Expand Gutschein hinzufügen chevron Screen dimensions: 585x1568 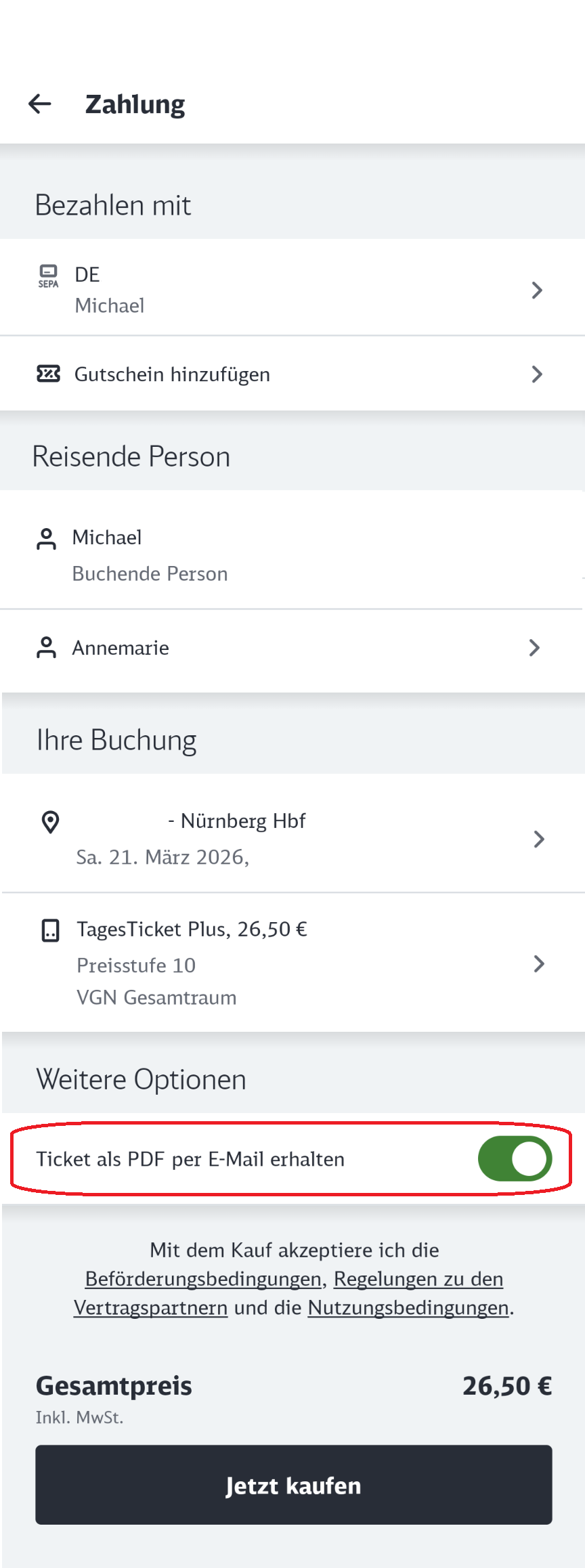537,374
